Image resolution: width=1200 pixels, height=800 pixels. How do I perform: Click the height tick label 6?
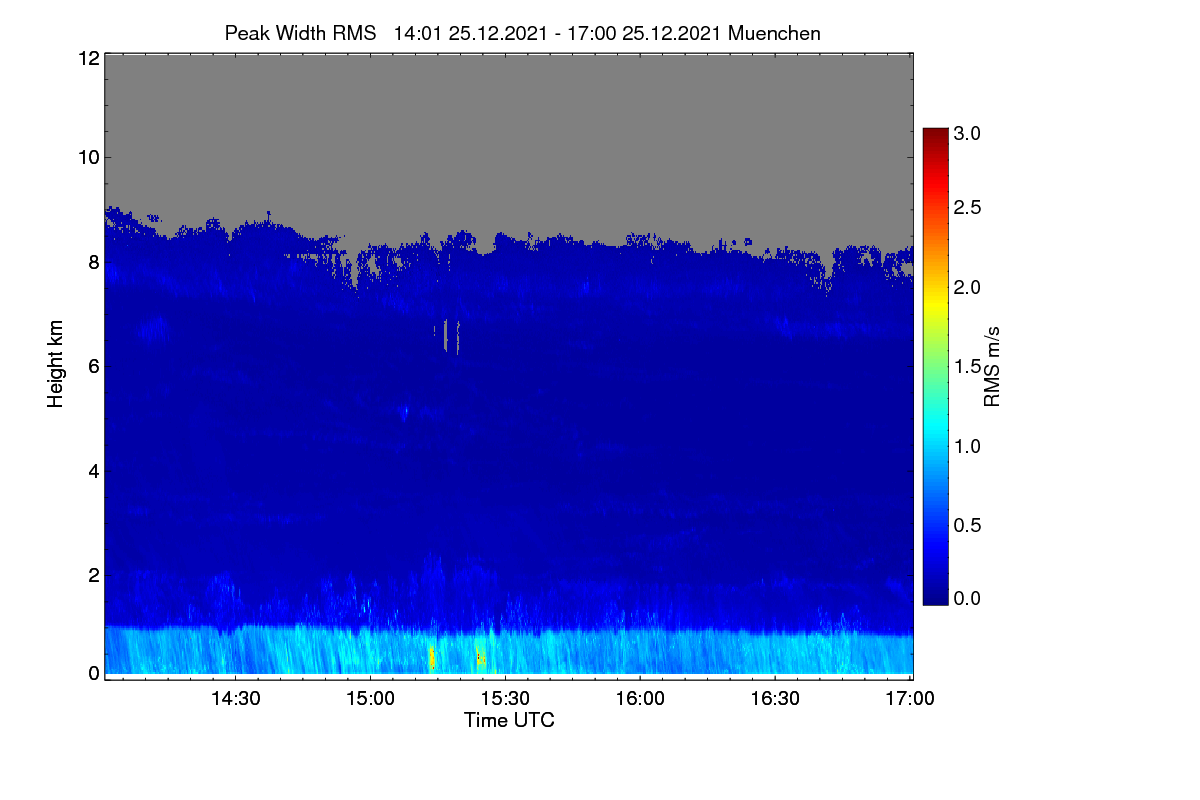(93, 366)
